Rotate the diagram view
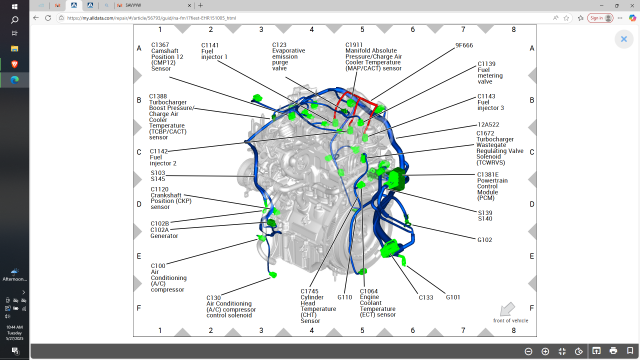Screen dimensions: 640x360 point(579,351)
